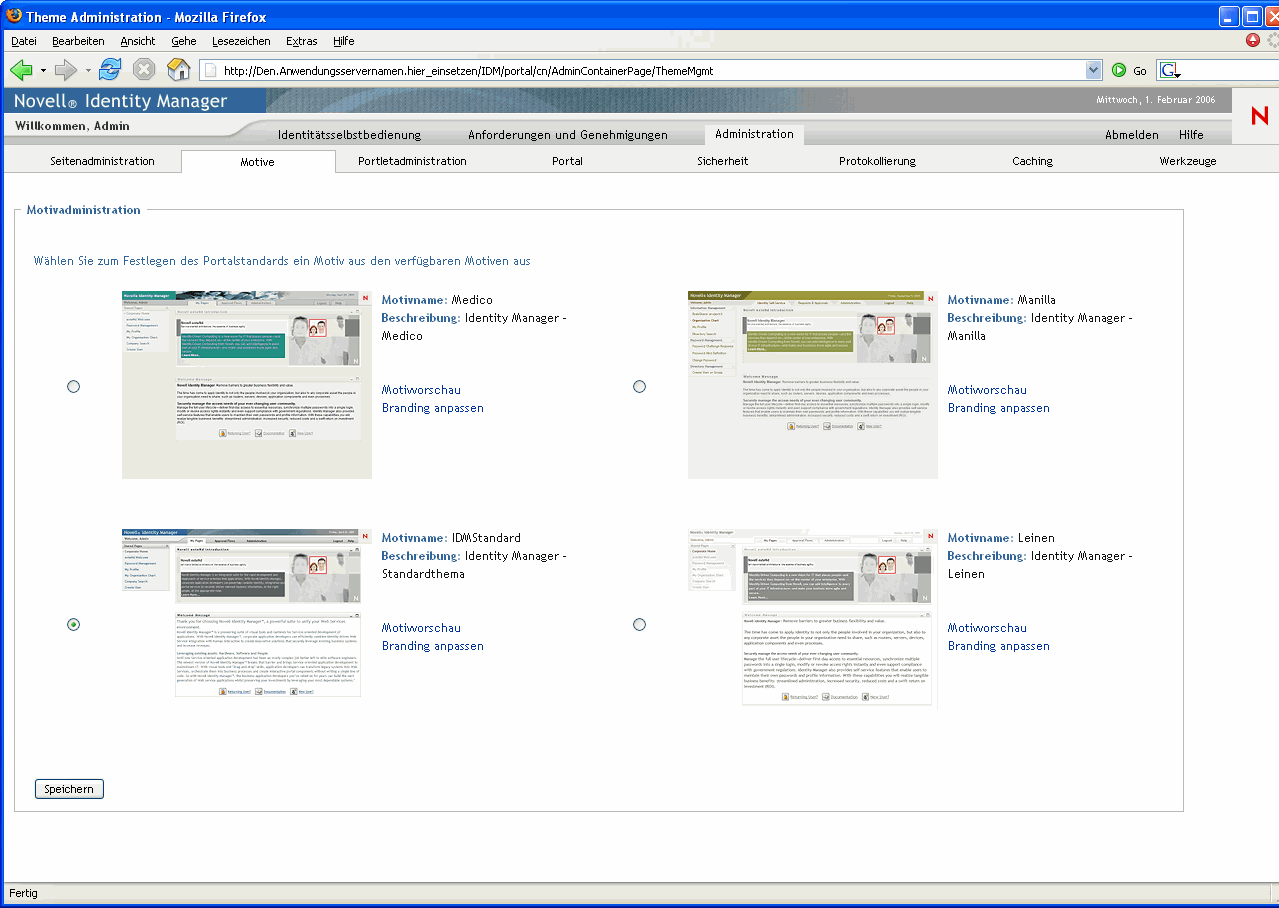Viewport: 1279px width, 908px height.
Task: Open the Gehe menu
Action: (x=184, y=41)
